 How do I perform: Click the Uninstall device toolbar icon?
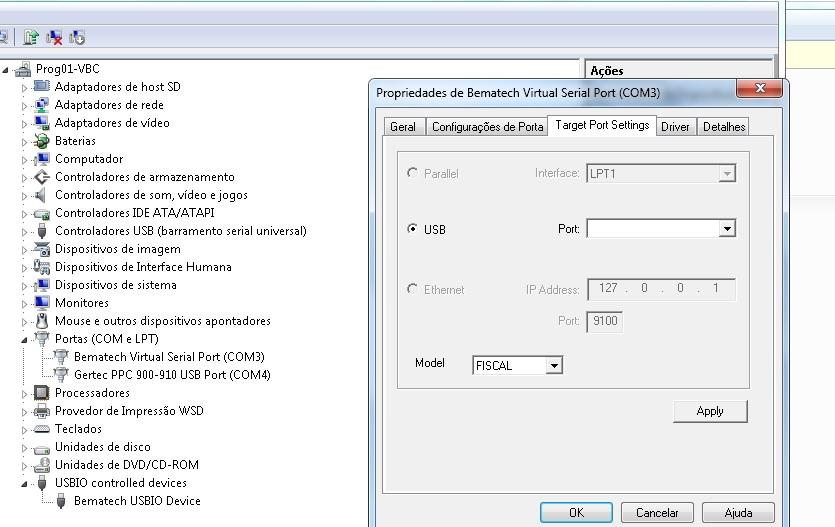tap(54, 37)
